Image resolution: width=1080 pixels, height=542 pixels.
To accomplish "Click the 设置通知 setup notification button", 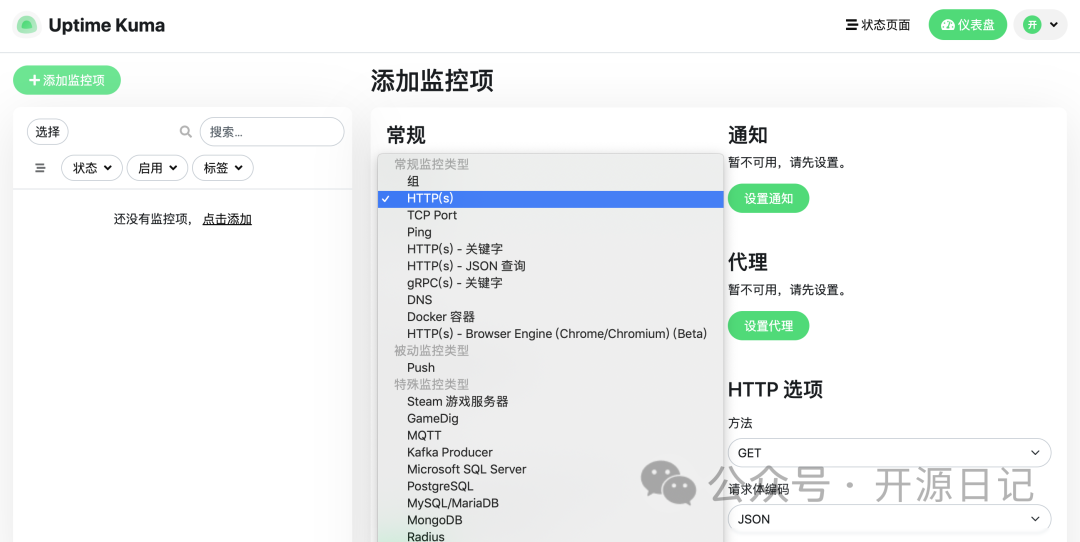I will [768, 199].
